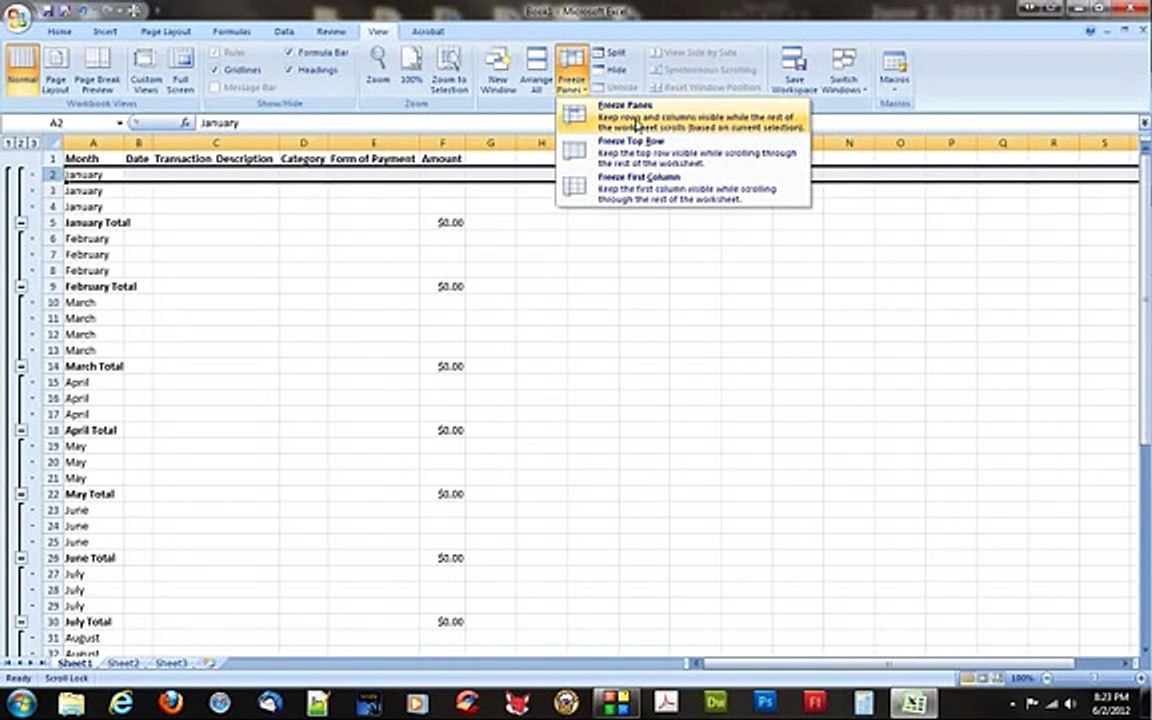The width and height of the screenshot is (1152, 720).
Task: Open the Insert ribbon tab
Action: [x=105, y=32]
